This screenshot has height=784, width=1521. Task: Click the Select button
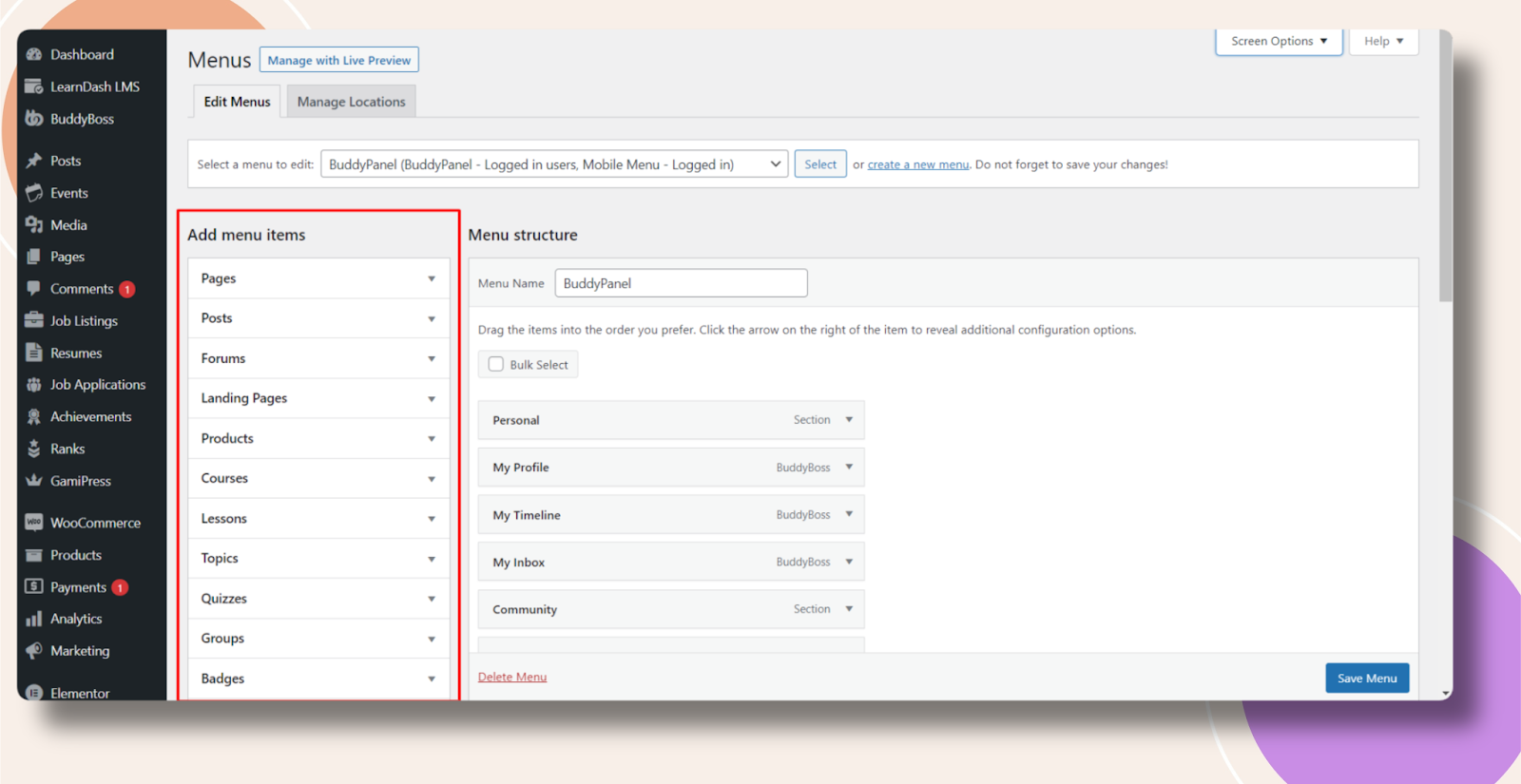click(x=820, y=164)
